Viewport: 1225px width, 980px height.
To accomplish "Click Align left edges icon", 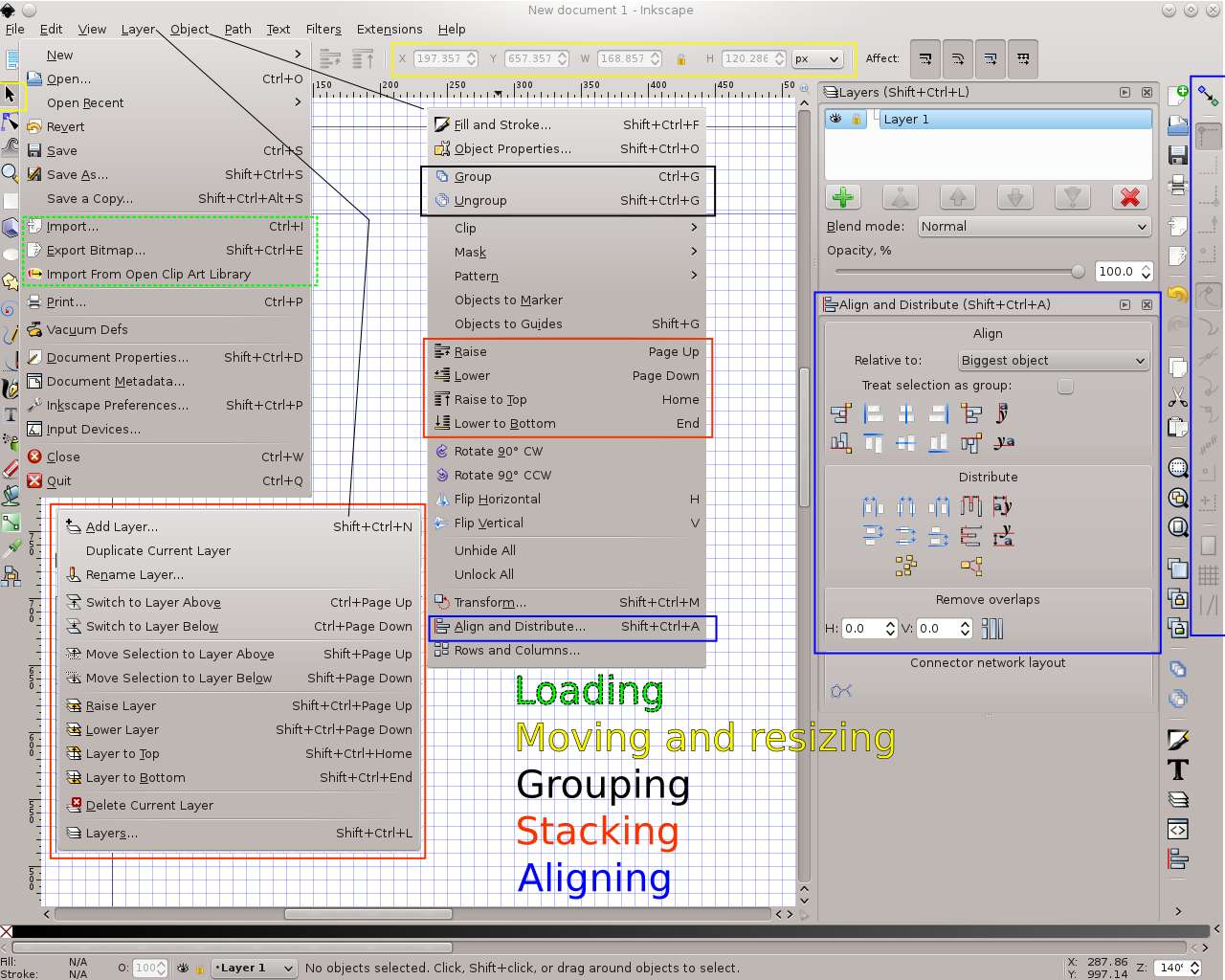I will click(873, 413).
